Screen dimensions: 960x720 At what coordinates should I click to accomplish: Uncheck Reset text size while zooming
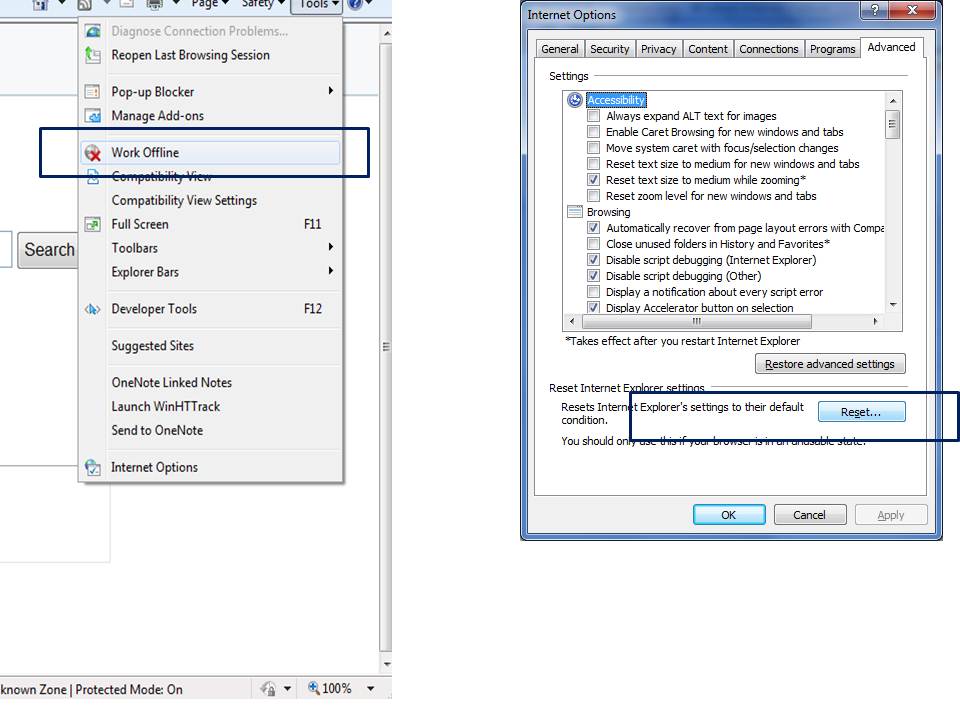[593, 179]
